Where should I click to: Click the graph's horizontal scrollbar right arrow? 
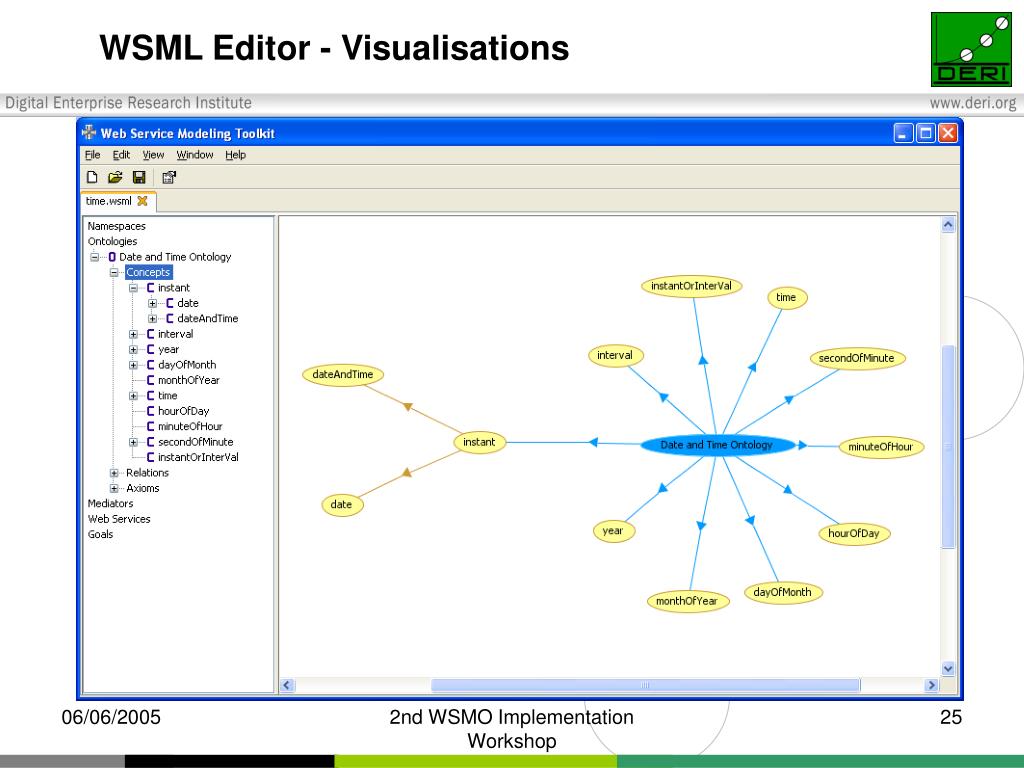[931, 685]
